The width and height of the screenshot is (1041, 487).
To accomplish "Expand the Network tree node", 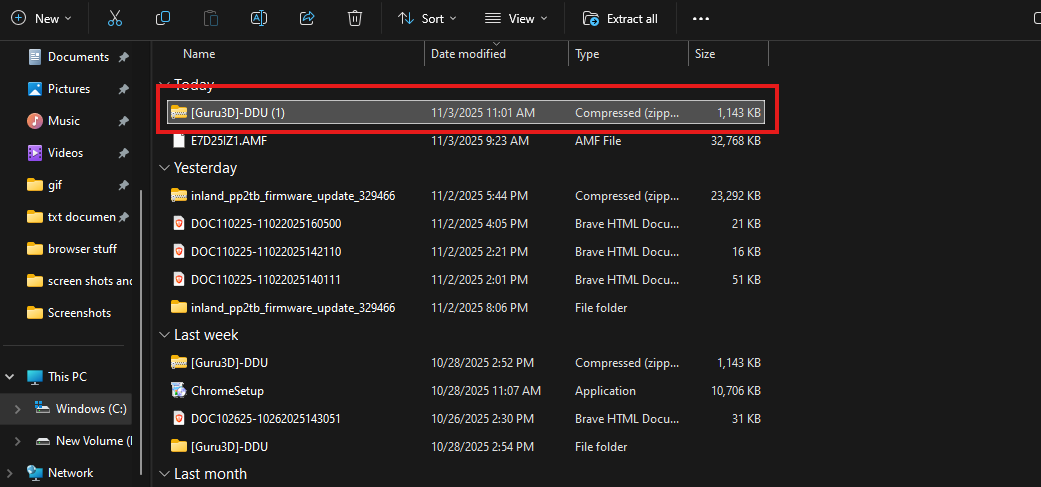I will click(x=10, y=473).
